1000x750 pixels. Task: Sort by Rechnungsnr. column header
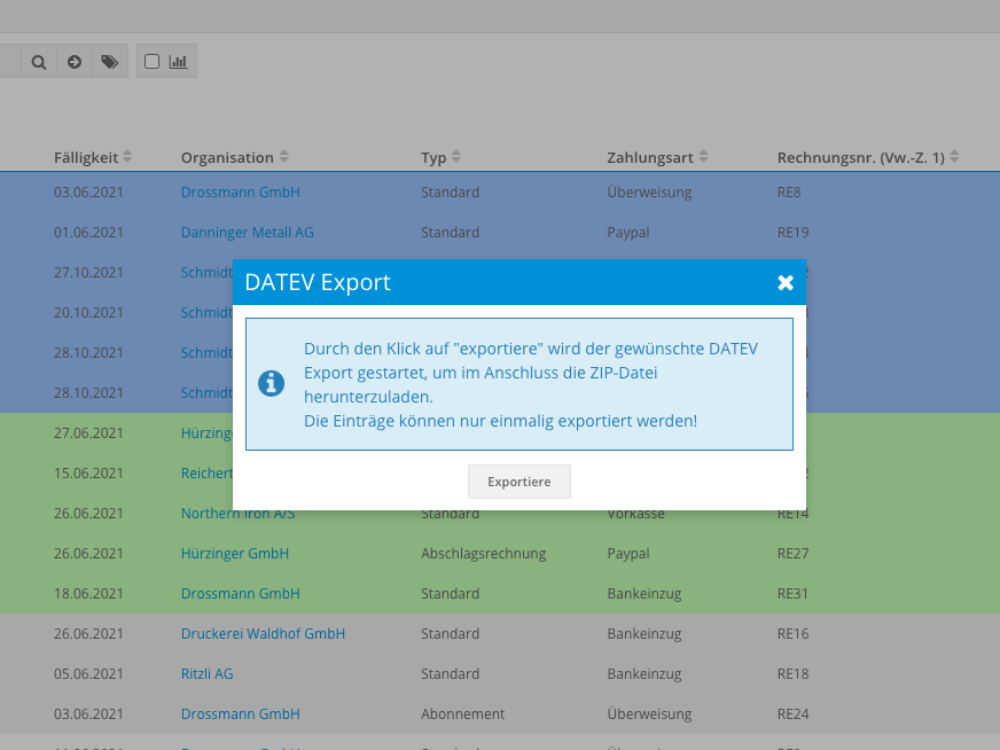pyautogui.click(x=954, y=157)
